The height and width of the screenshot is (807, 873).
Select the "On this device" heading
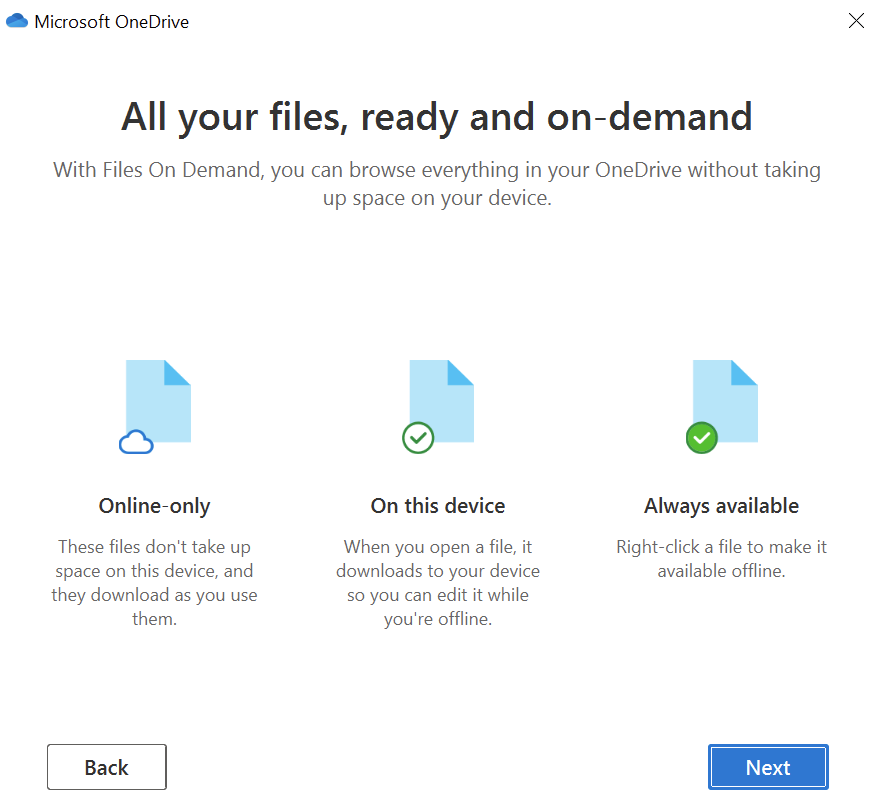tap(438, 506)
